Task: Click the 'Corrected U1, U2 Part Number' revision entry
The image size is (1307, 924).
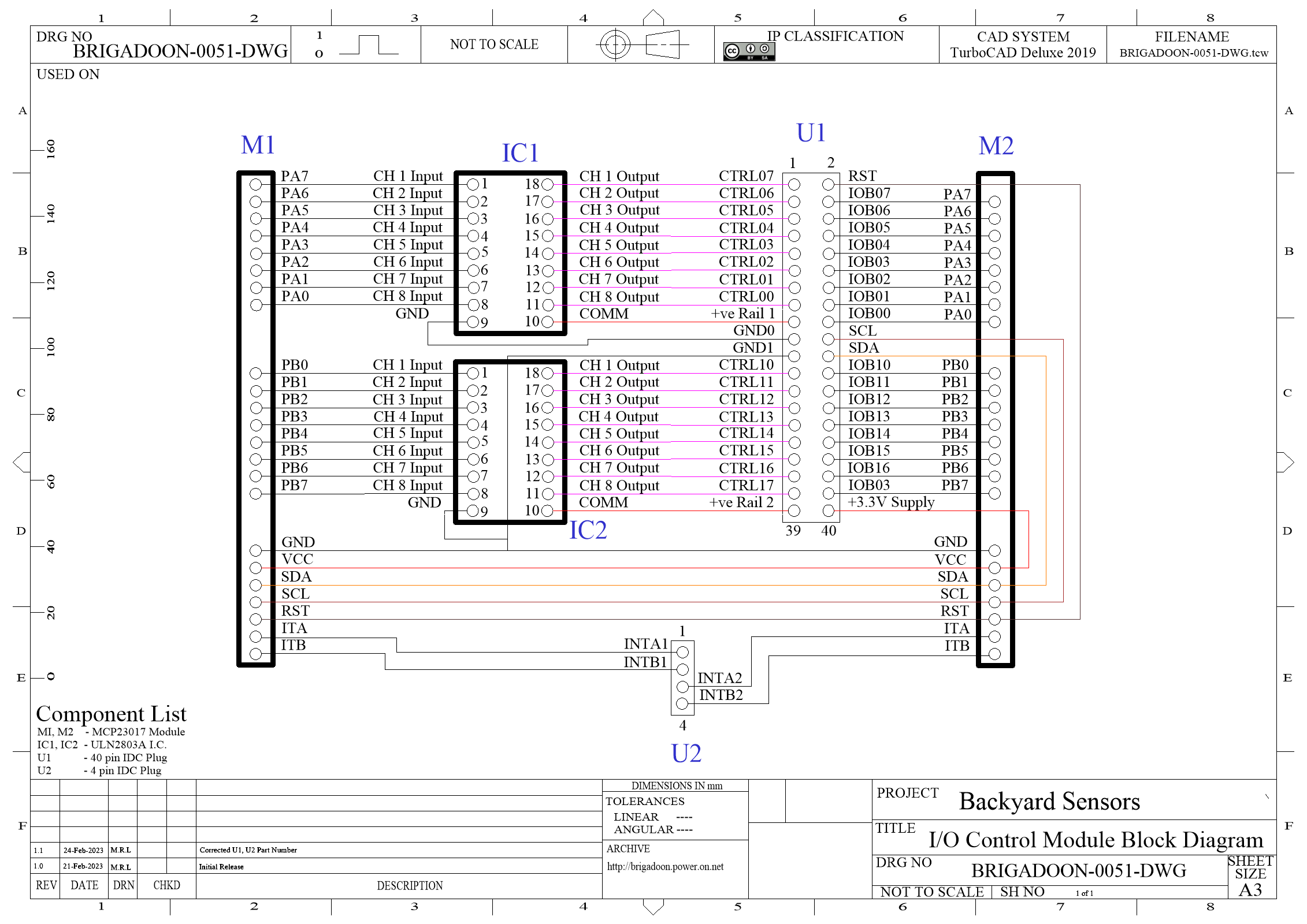Action: (x=248, y=850)
